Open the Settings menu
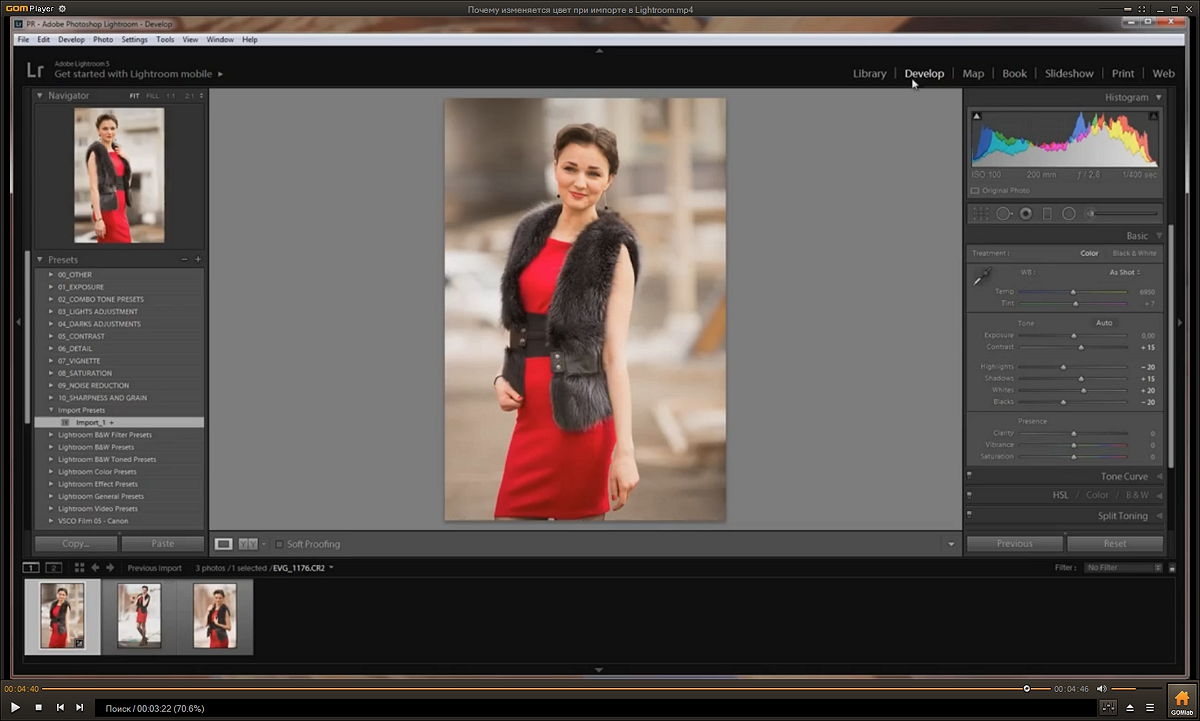This screenshot has width=1200, height=721. tap(134, 40)
